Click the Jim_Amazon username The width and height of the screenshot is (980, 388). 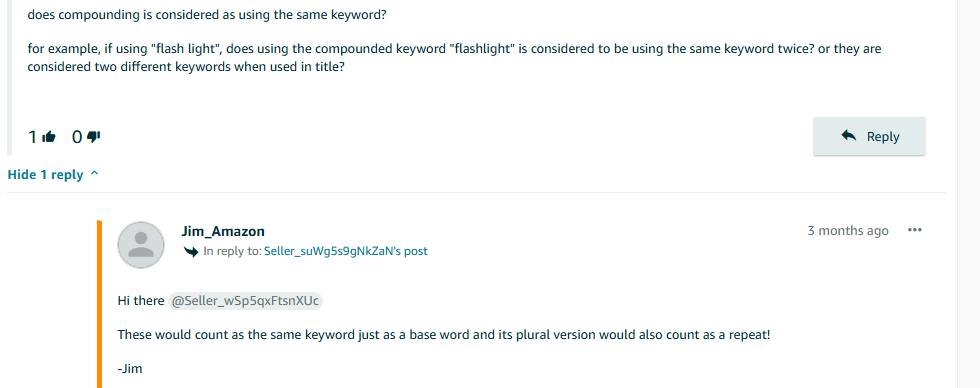click(x=223, y=231)
